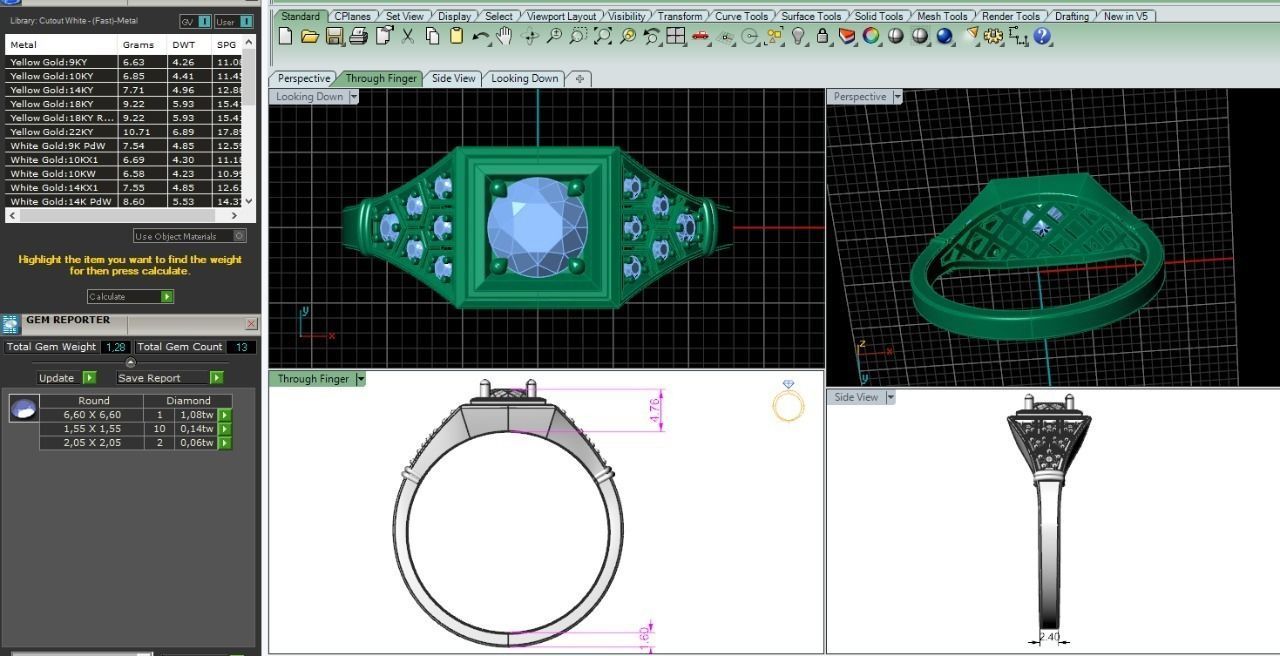Select the Through Finger viewport tab

click(x=381, y=78)
